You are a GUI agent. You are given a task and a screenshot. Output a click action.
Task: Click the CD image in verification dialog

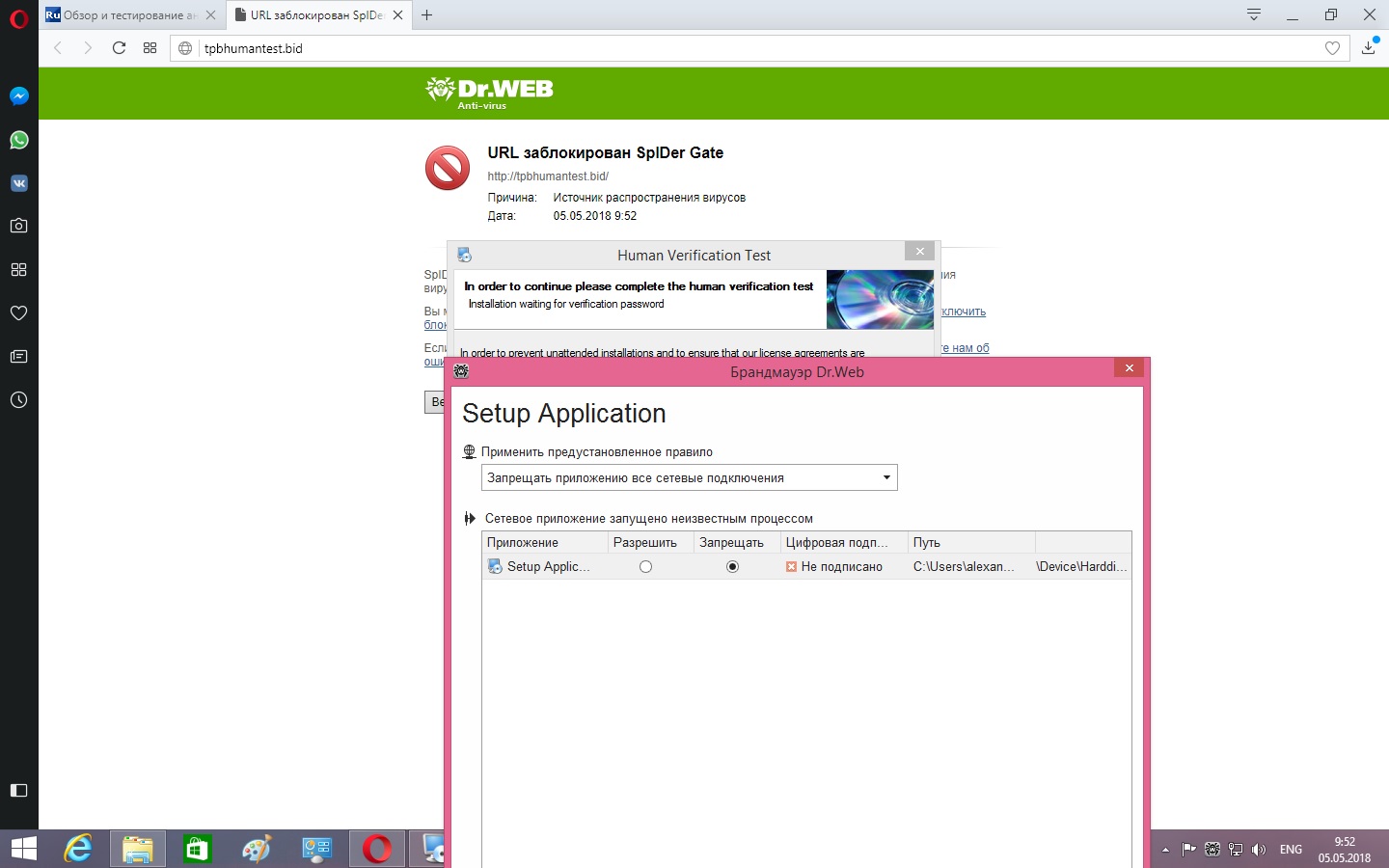(880, 299)
